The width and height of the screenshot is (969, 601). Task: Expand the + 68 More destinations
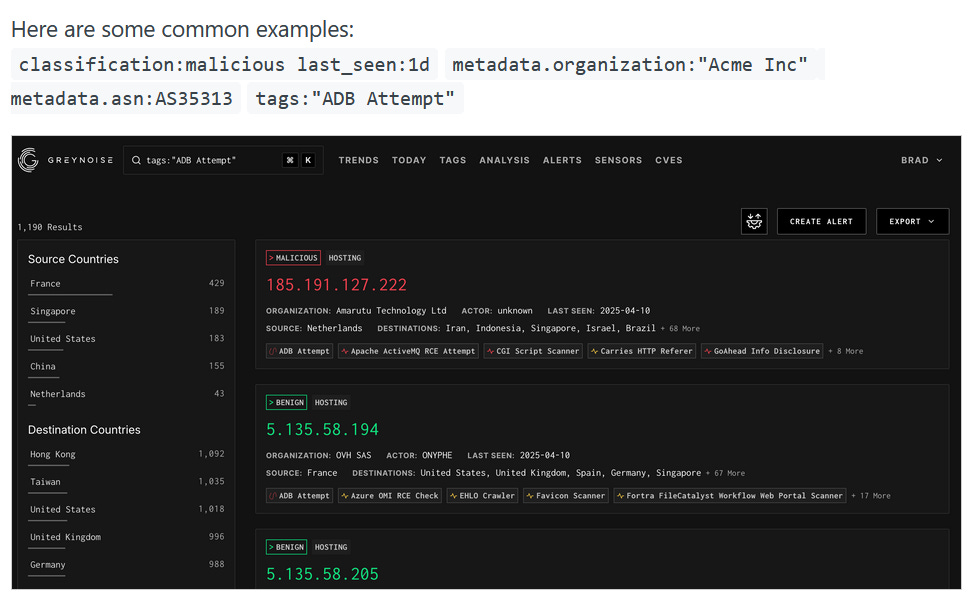[680, 329]
